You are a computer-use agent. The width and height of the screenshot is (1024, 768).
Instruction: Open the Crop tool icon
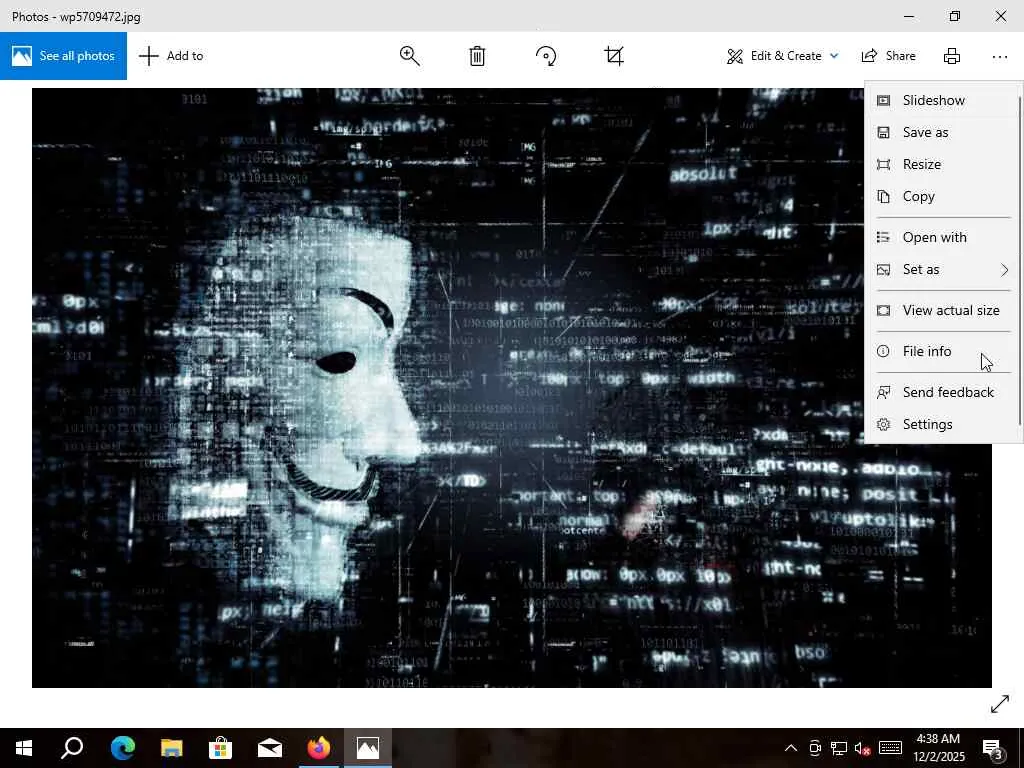[614, 56]
